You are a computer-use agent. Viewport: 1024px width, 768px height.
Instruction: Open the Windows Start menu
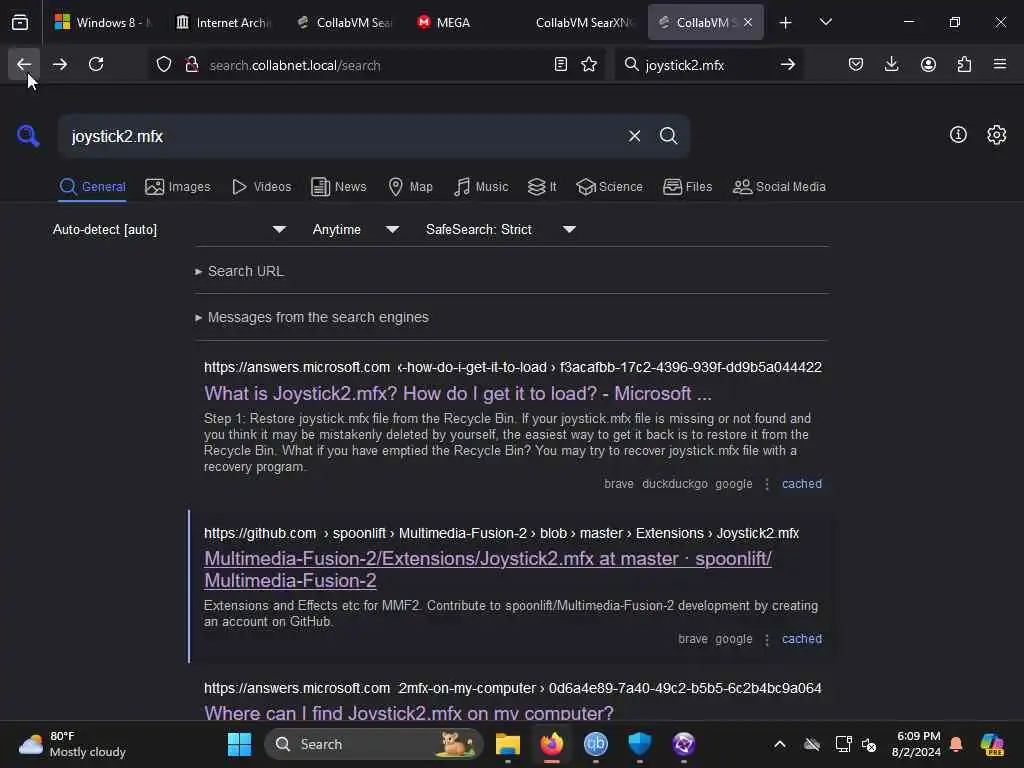coord(239,744)
